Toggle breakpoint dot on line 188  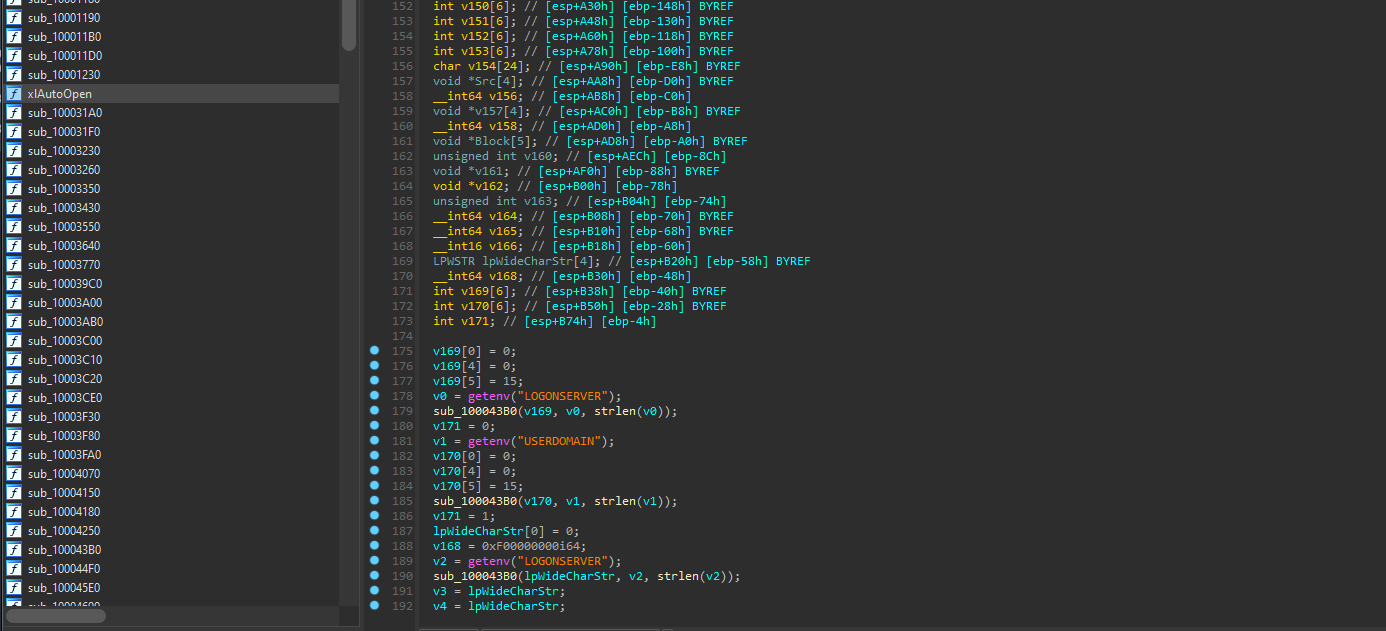374,546
